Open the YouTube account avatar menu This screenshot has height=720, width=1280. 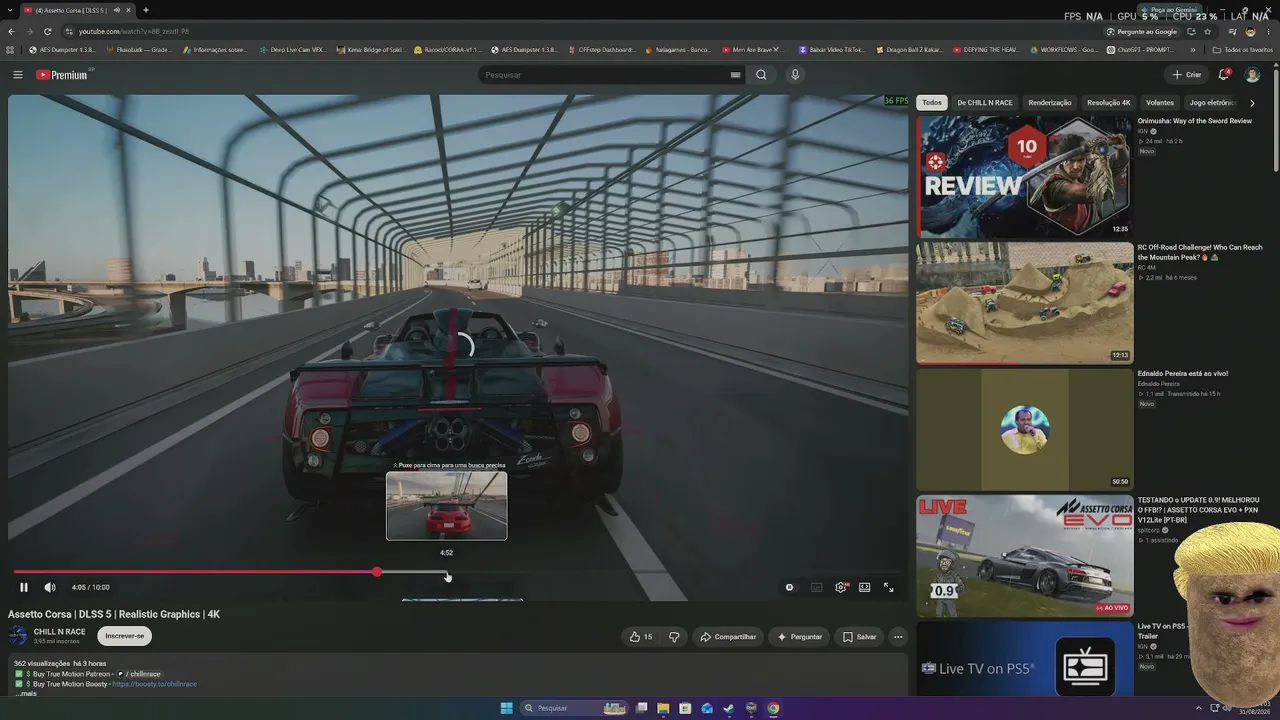coord(1252,75)
